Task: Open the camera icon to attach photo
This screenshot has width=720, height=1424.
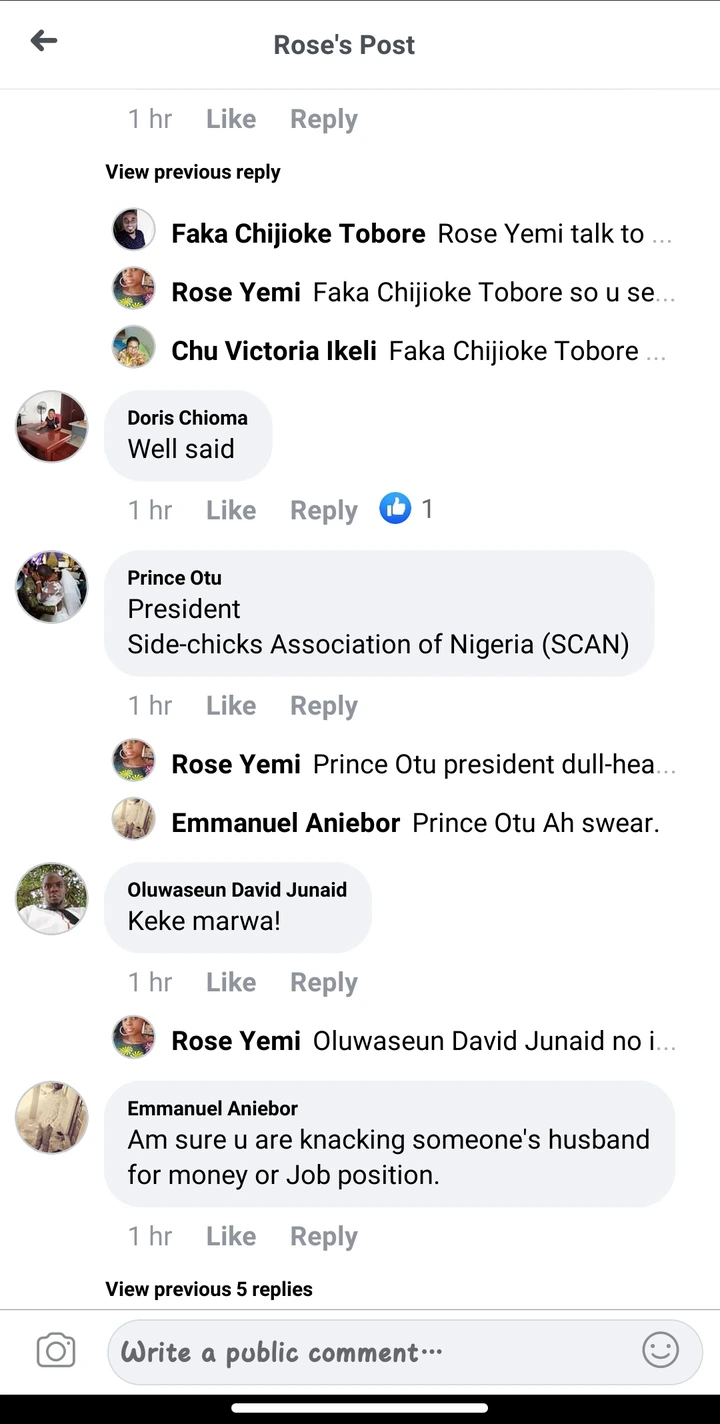Action: point(56,1351)
